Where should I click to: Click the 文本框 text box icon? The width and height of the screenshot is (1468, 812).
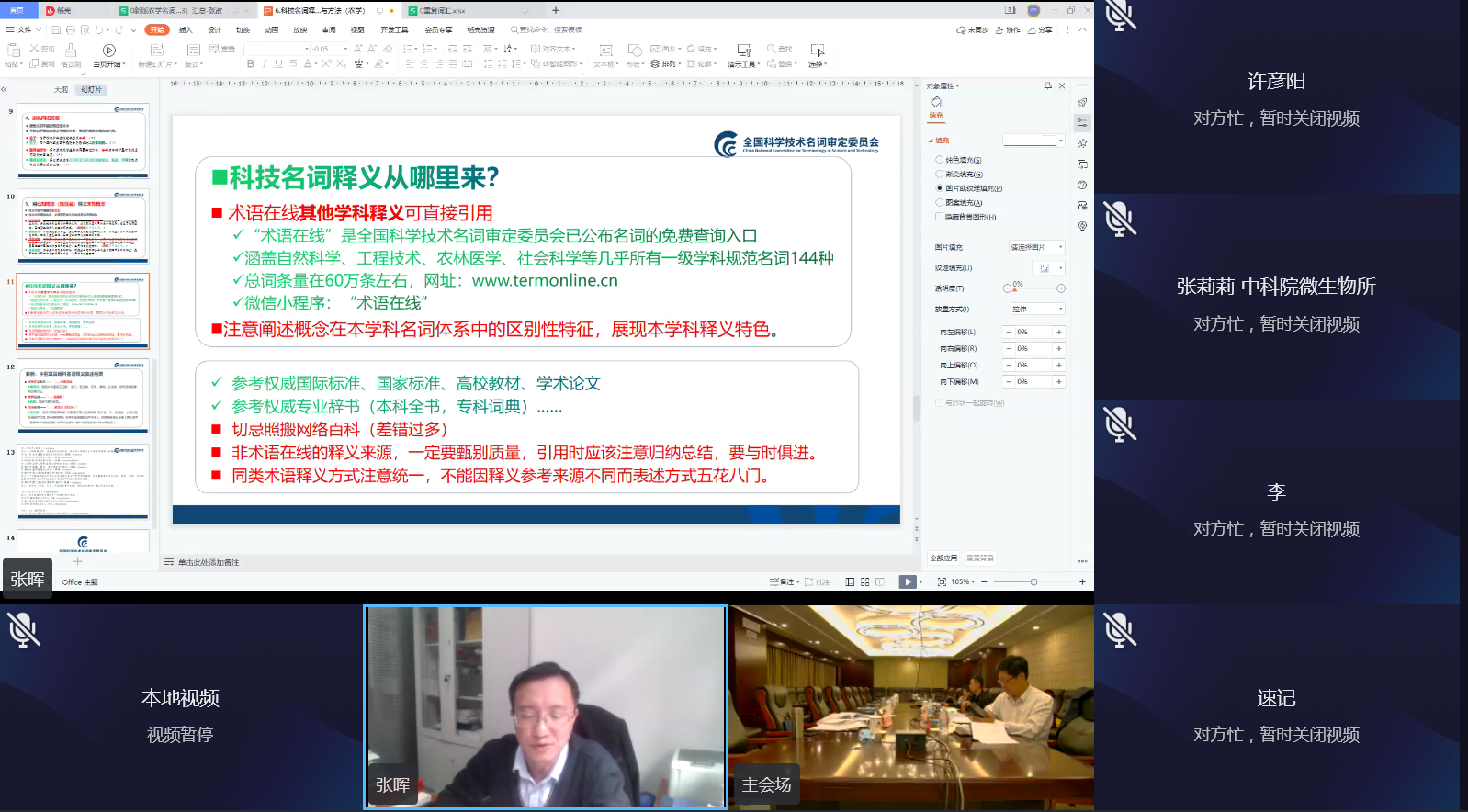click(x=605, y=51)
